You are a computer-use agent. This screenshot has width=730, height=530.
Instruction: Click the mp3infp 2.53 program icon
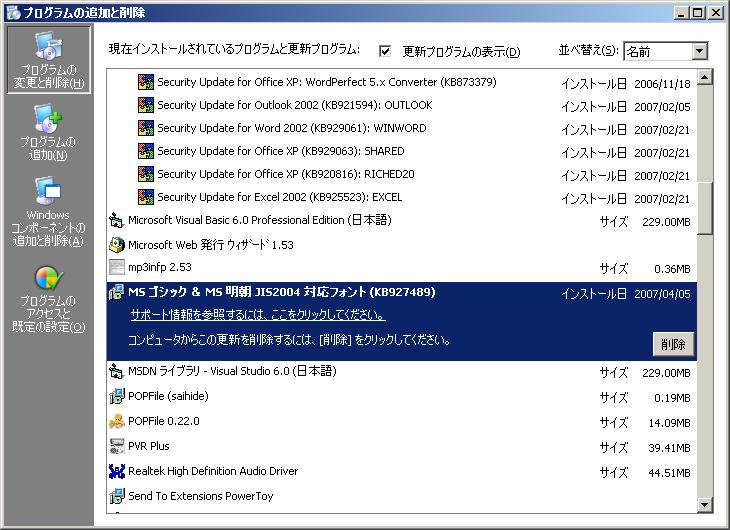pyautogui.click(x=117, y=268)
